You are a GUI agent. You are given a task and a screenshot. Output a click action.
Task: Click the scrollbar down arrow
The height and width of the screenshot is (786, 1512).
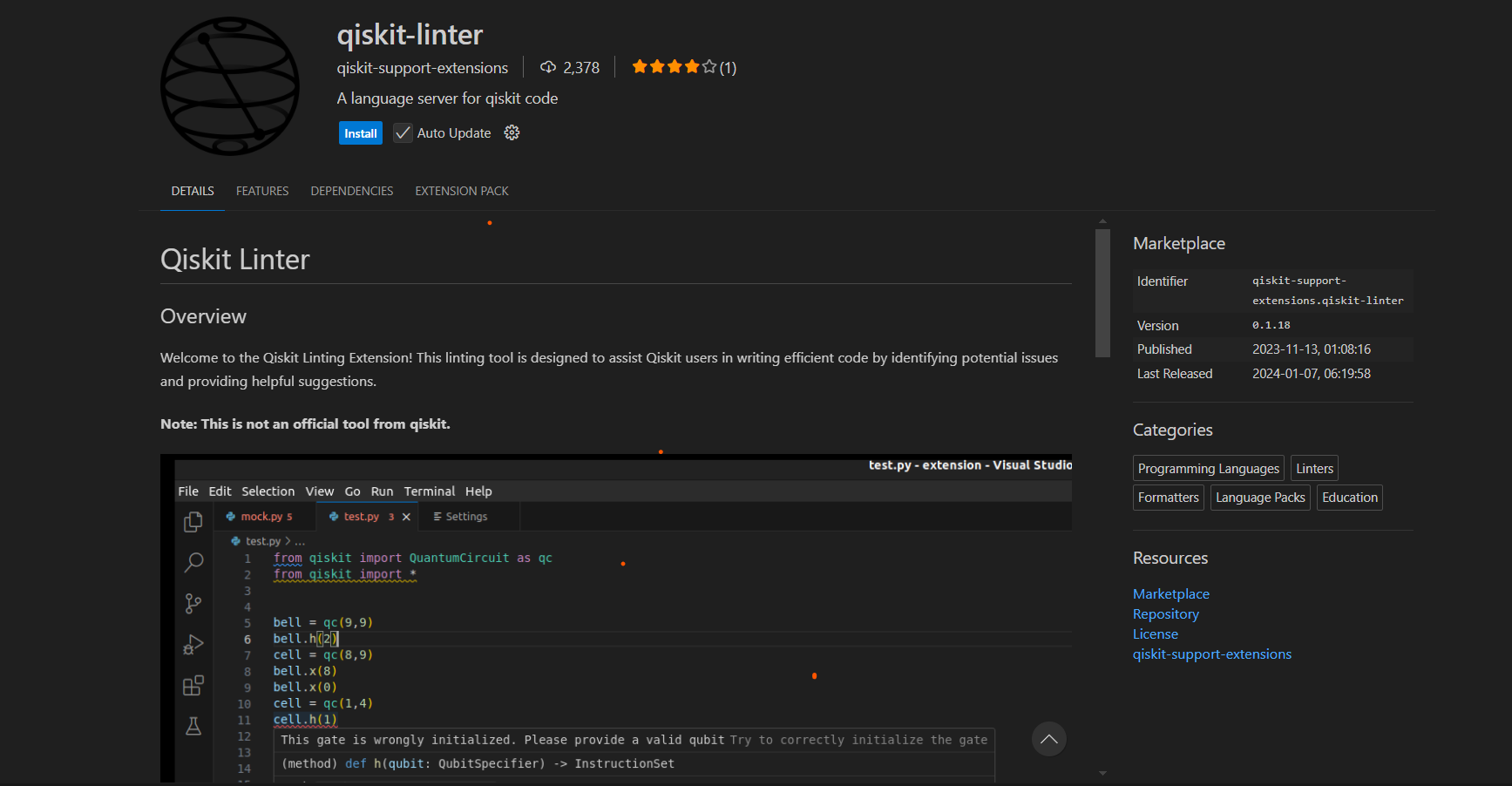point(1102,773)
